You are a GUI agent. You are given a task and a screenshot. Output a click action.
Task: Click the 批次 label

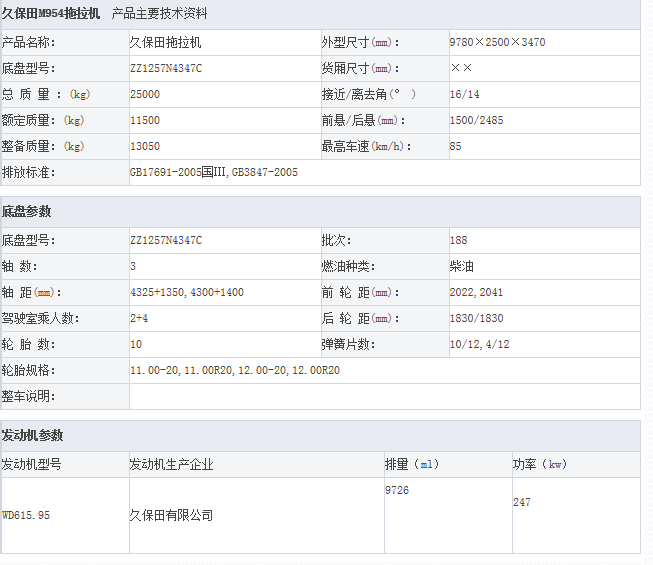tap(336, 240)
